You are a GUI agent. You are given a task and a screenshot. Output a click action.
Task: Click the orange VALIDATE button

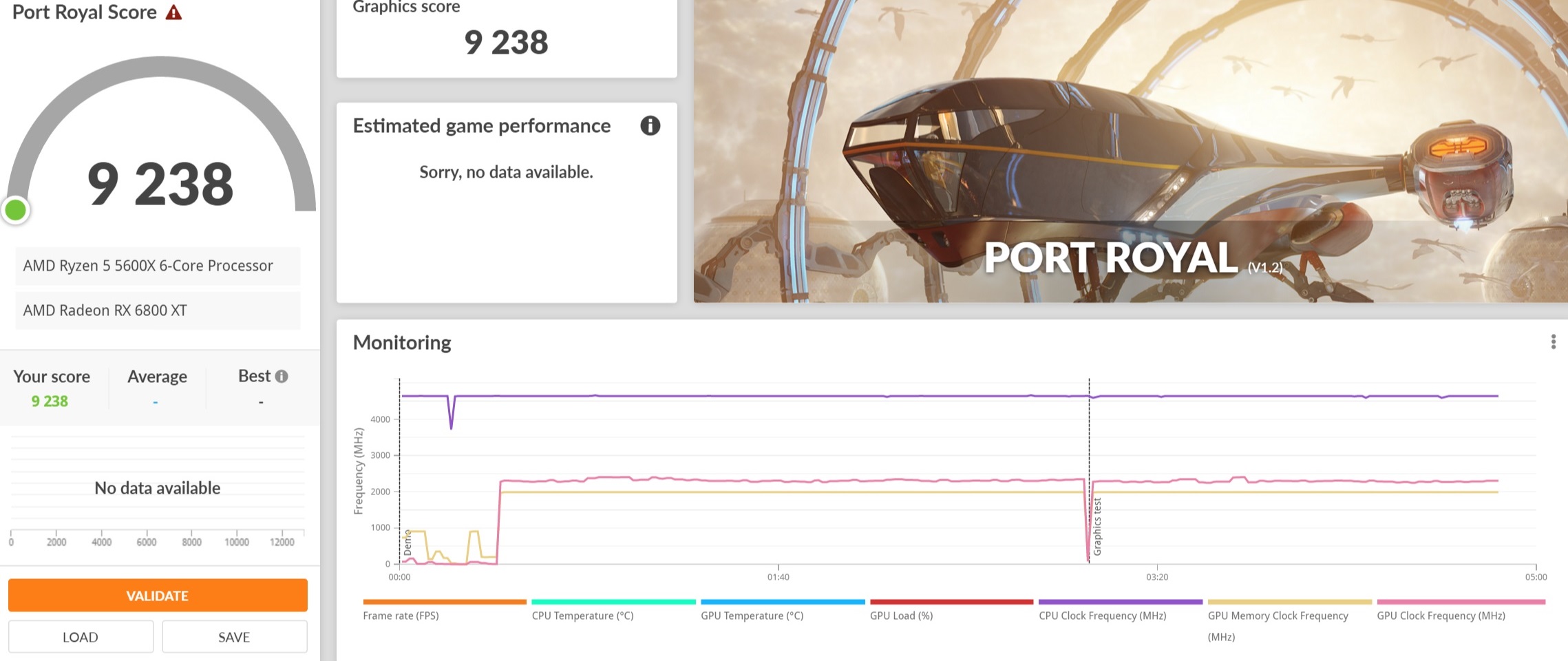pyautogui.click(x=158, y=596)
